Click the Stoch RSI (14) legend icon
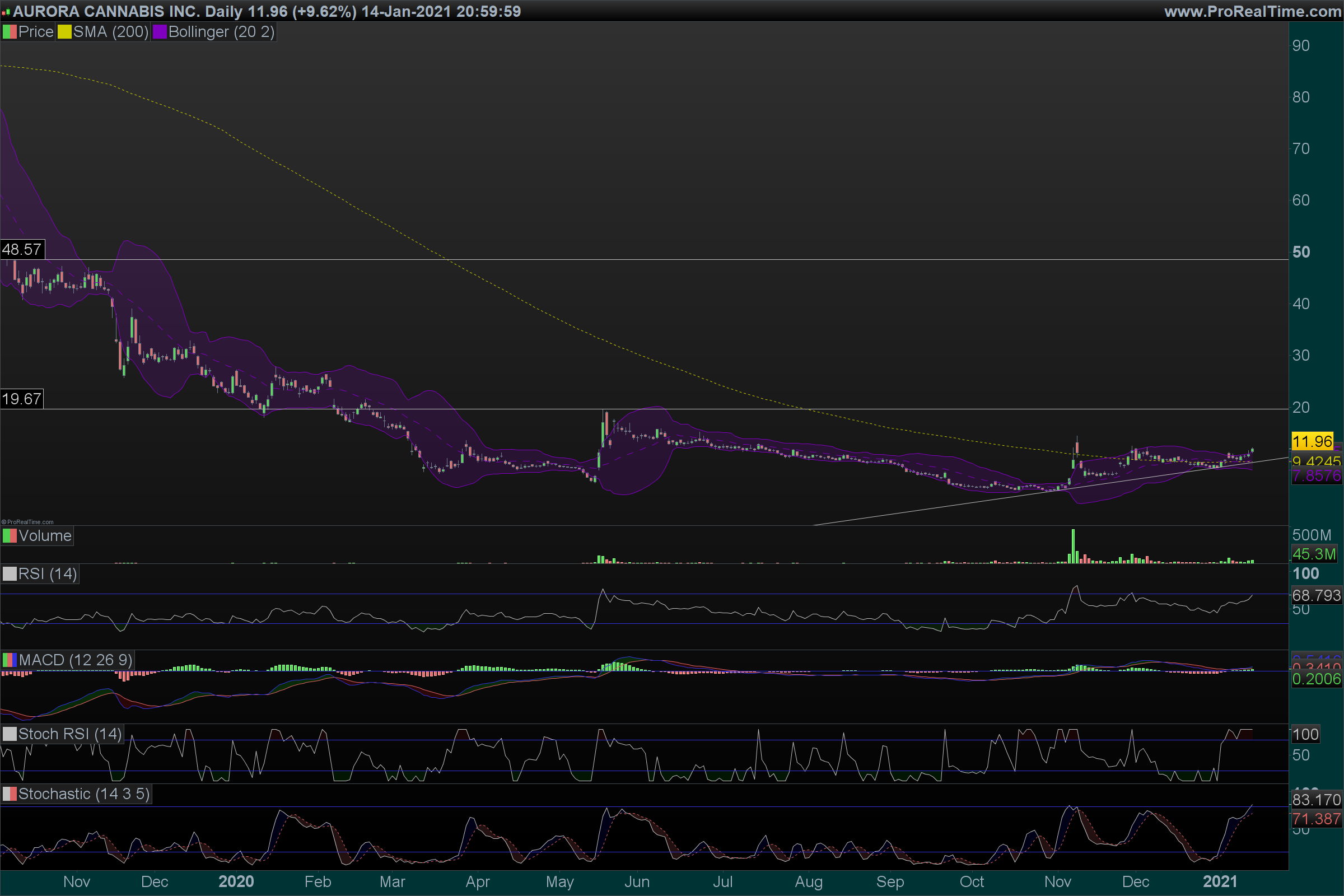This screenshot has width=1344, height=896. click(10, 734)
